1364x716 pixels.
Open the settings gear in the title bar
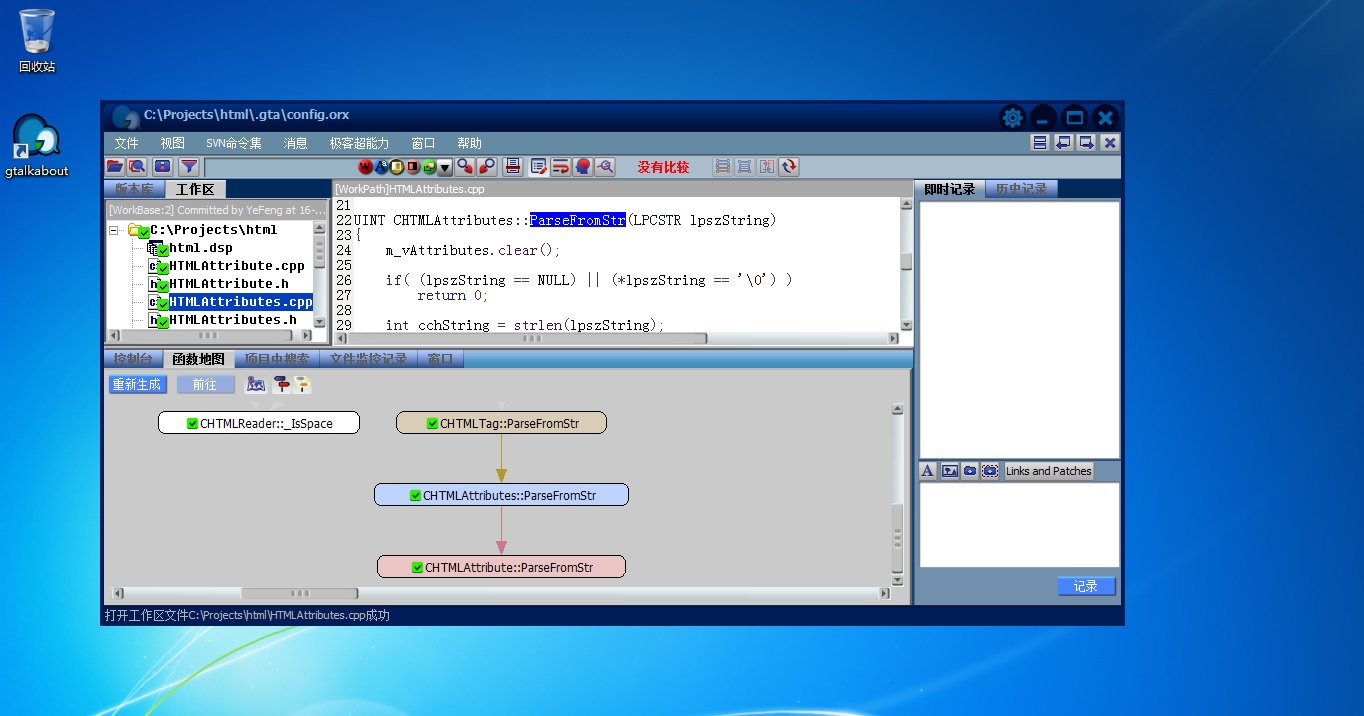tap(1013, 117)
